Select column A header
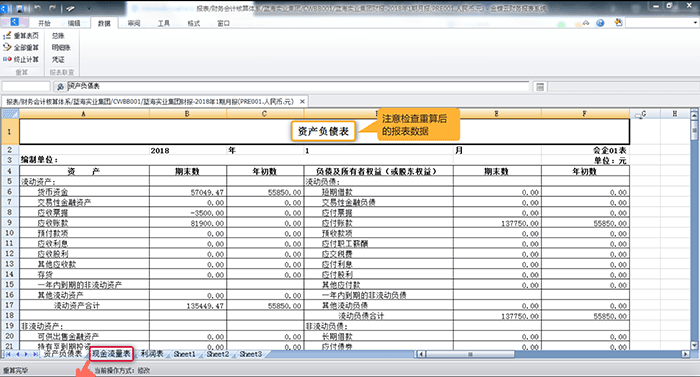700x377 pixels. 84,114
